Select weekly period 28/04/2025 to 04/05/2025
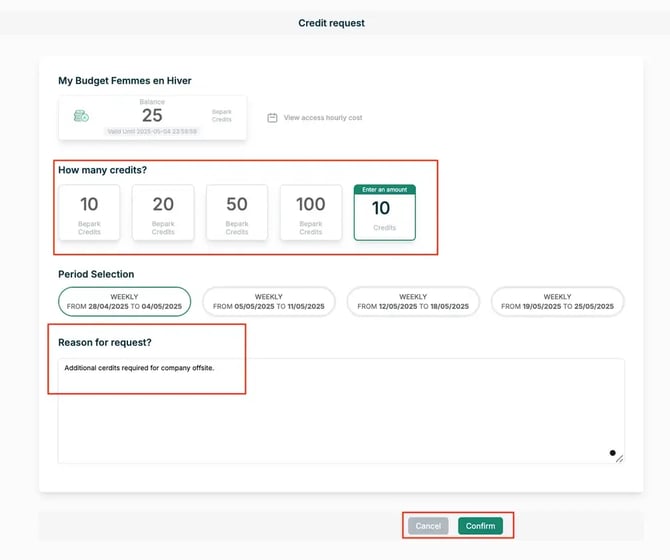This screenshot has width=670, height=560. (x=125, y=301)
